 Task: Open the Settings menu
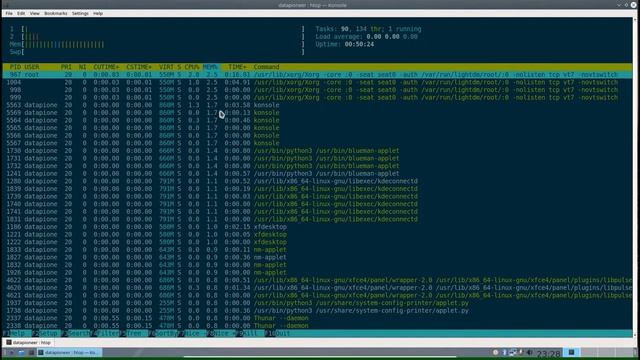[80, 13]
